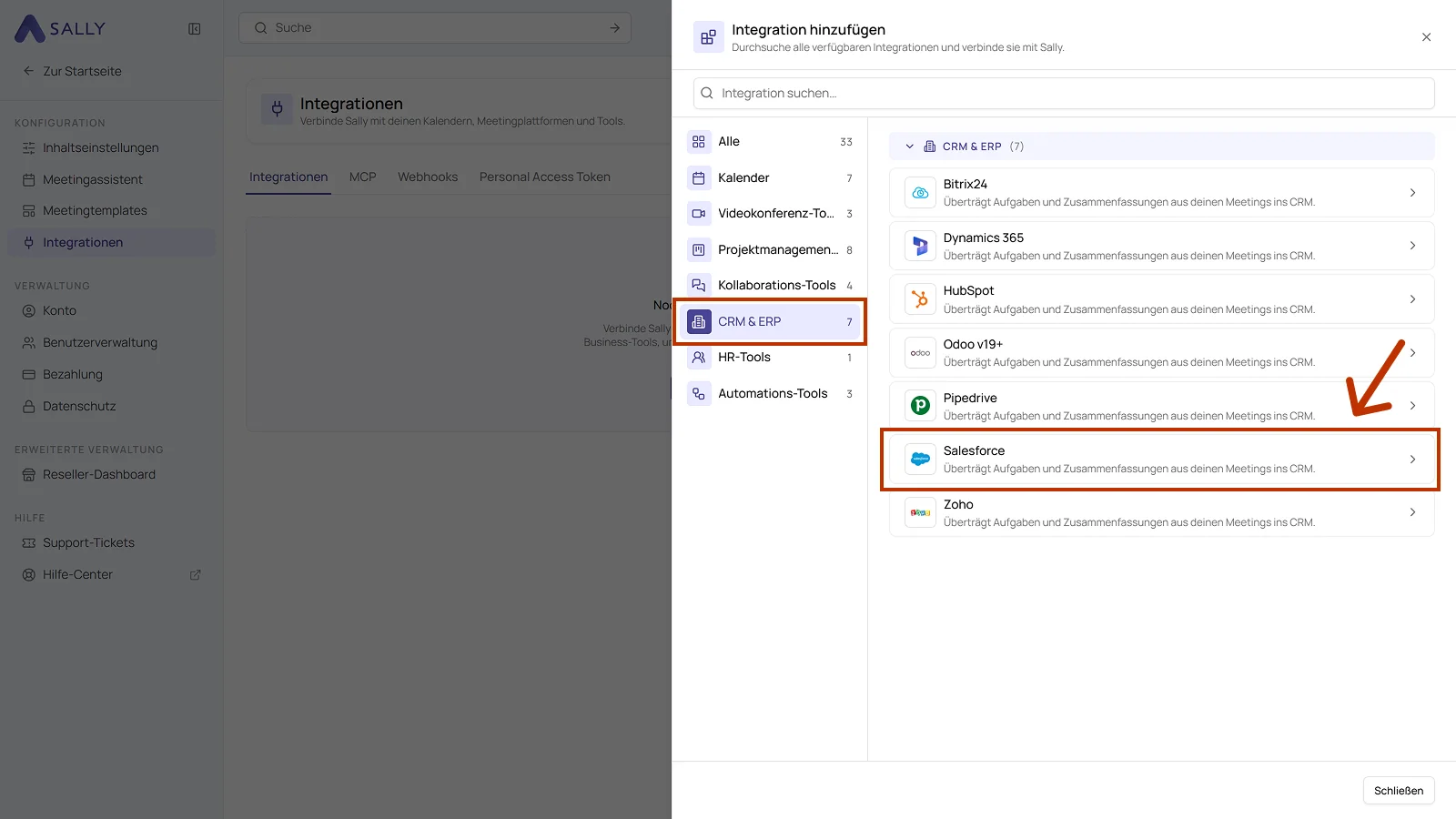Click the search arrow icon in Suche bar
Image resolution: width=1456 pixels, height=819 pixels.
click(x=615, y=28)
